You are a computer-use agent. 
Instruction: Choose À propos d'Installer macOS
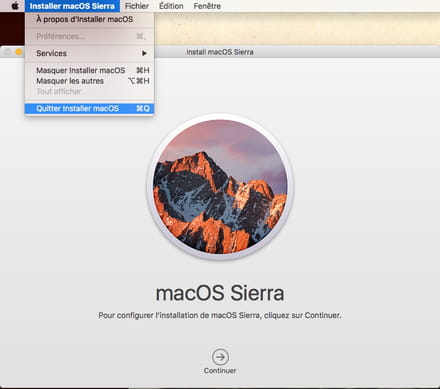click(x=89, y=19)
